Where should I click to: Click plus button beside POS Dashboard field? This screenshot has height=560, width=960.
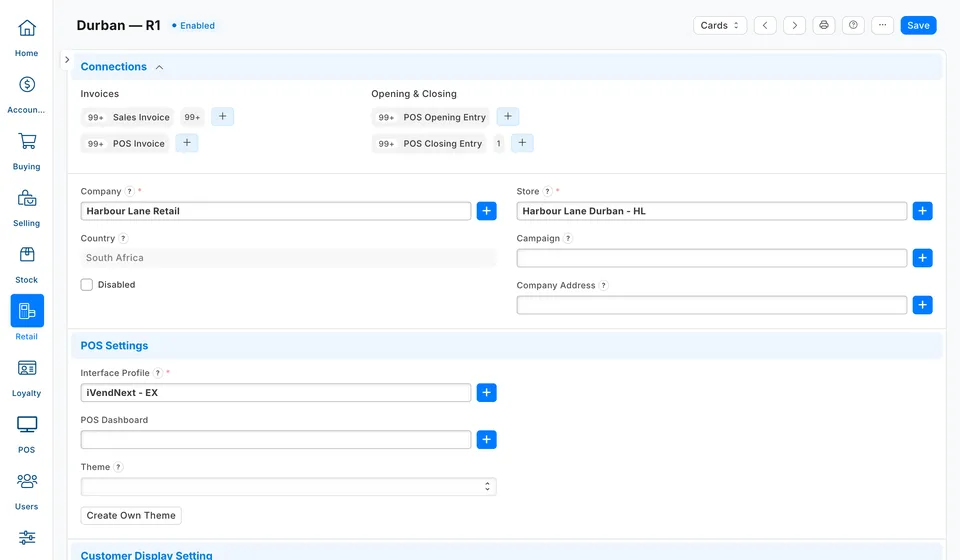tap(487, 439)
